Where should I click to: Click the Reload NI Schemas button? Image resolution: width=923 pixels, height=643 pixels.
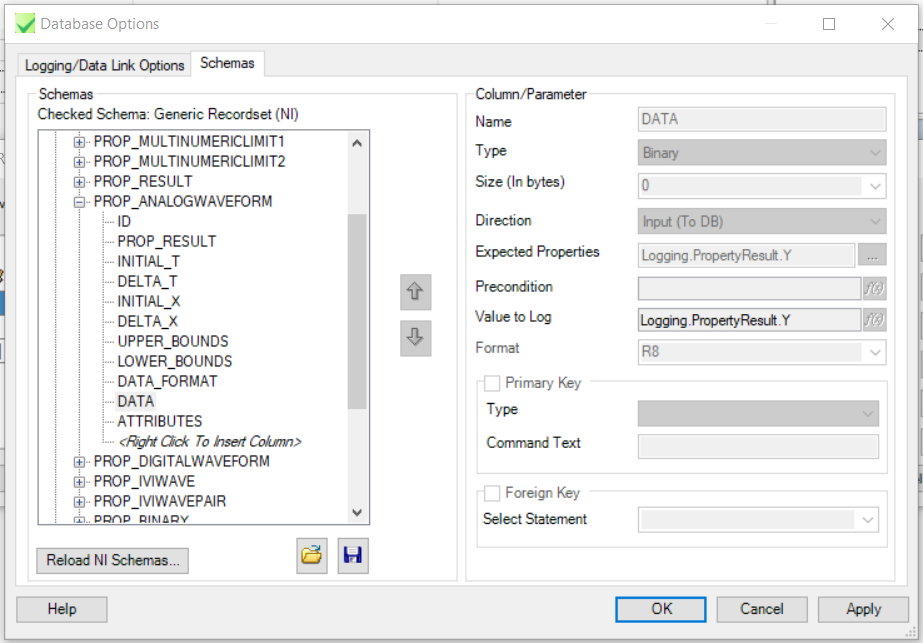pyautogui.click(x=112, y=560)
